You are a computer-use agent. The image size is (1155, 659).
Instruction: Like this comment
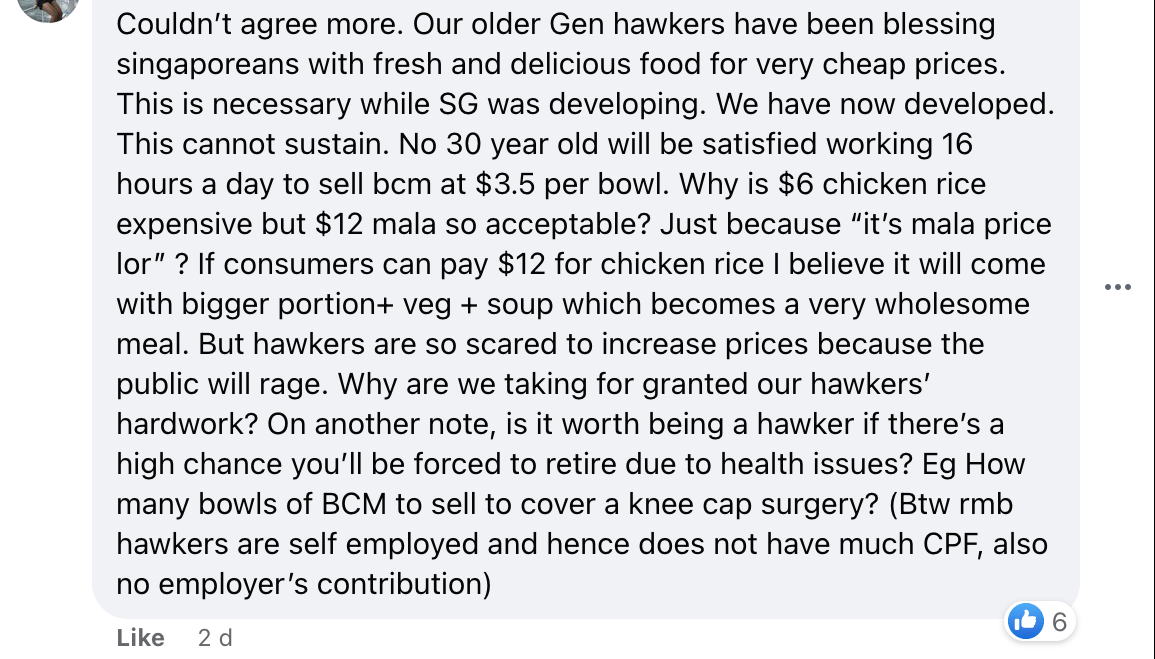[x=140, y=638]
